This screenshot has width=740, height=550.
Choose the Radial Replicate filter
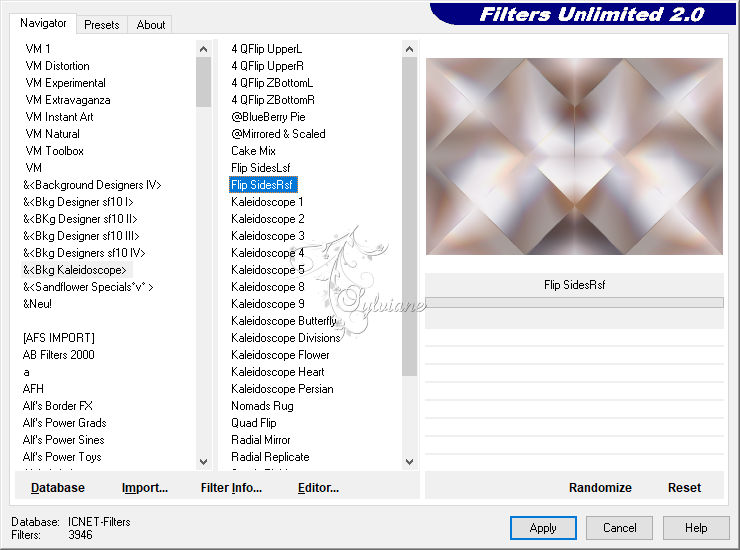click(270, 457)
